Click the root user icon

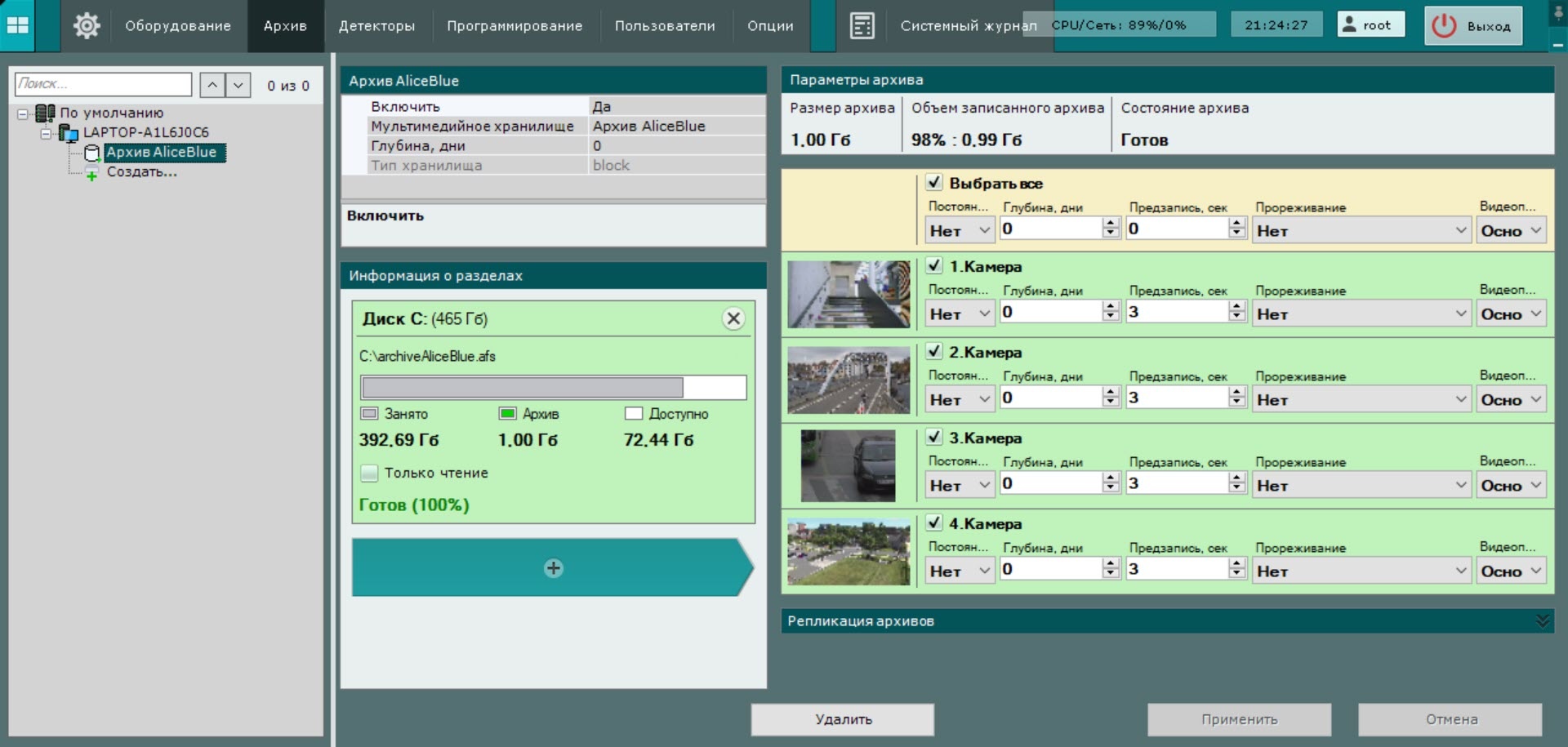1349,24
